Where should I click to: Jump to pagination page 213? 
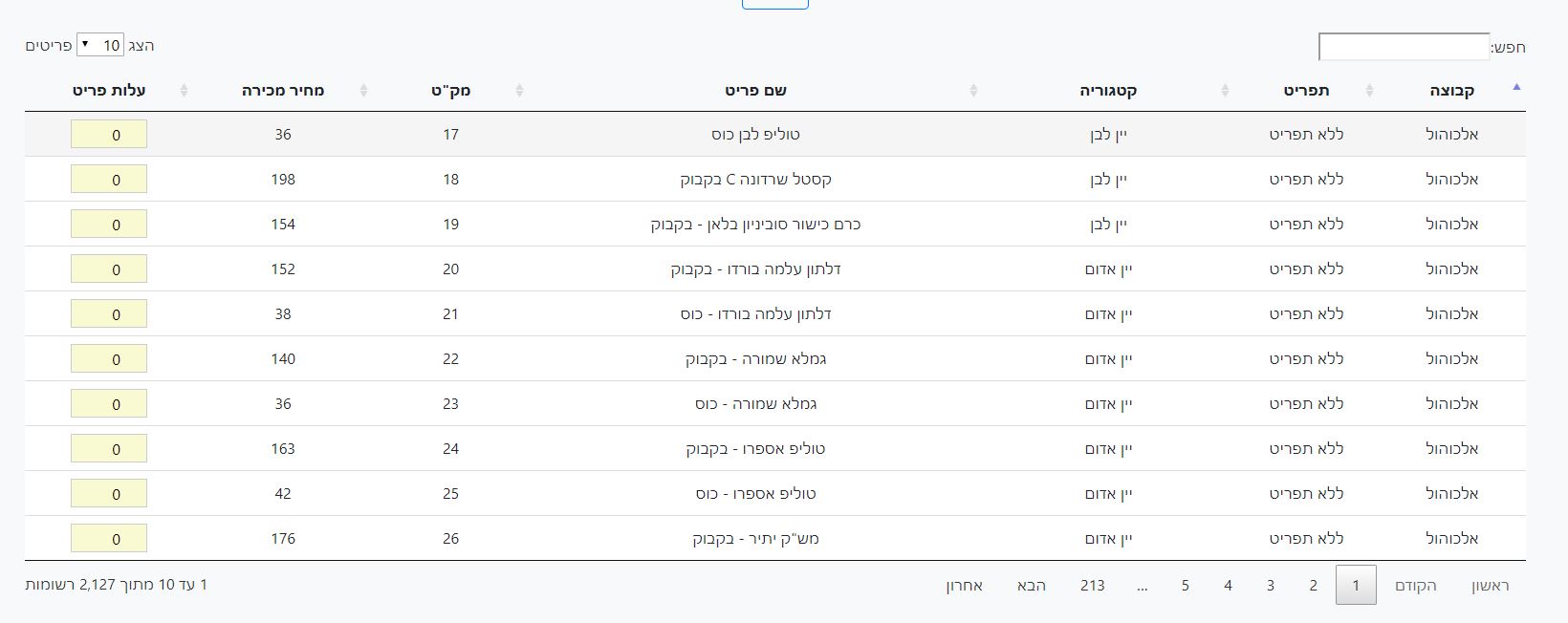[x=1093, y=585]
